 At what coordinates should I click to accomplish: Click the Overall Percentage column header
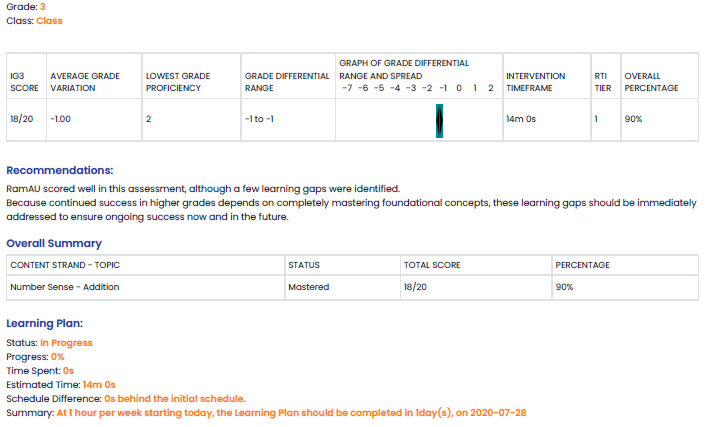click(x=651, y=82)
